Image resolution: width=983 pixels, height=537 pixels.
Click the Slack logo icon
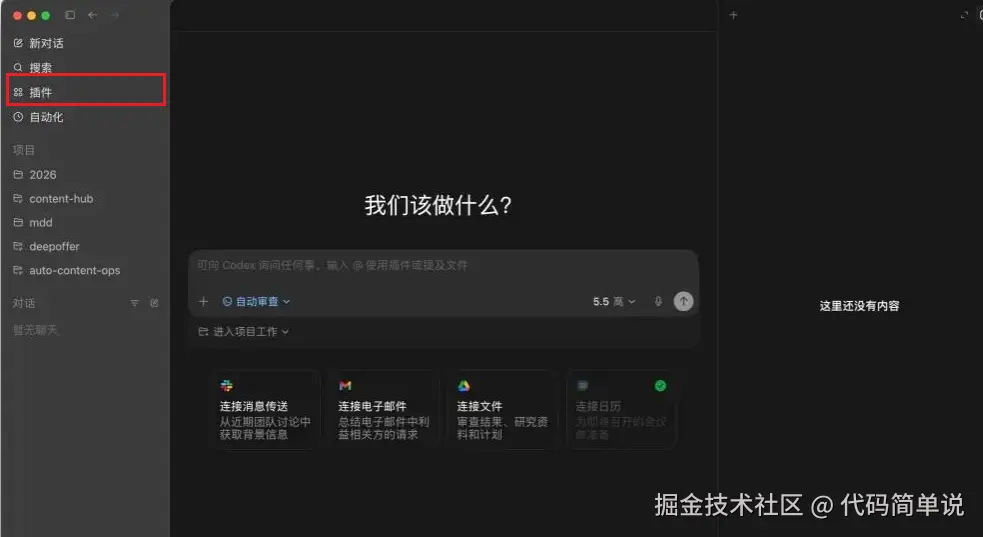click(226, 385)
